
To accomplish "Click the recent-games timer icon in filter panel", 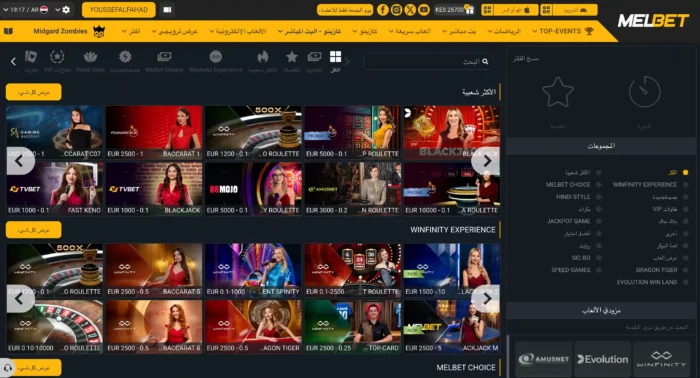I will pos(644,91).
